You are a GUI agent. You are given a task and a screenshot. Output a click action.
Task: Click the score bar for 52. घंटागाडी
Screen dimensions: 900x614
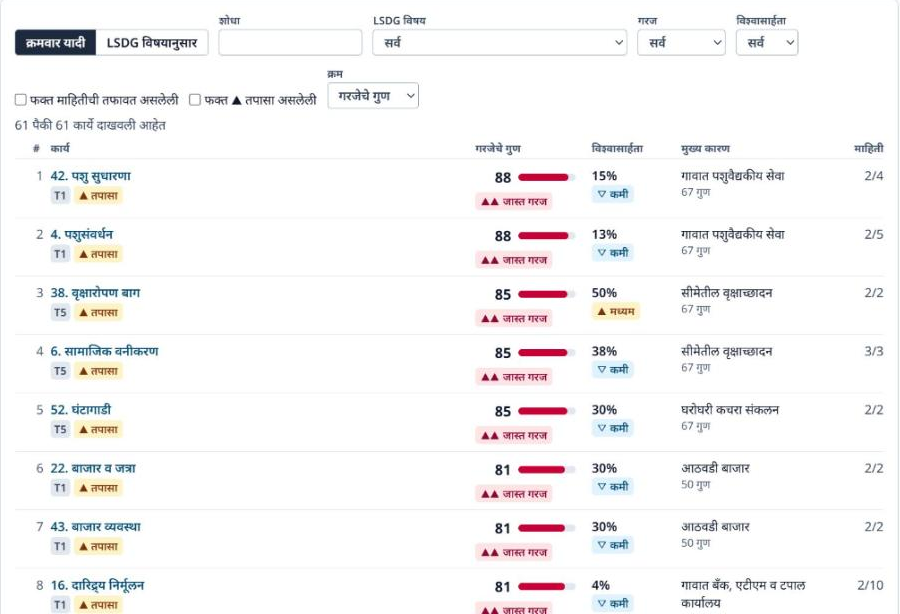[546, 411]
